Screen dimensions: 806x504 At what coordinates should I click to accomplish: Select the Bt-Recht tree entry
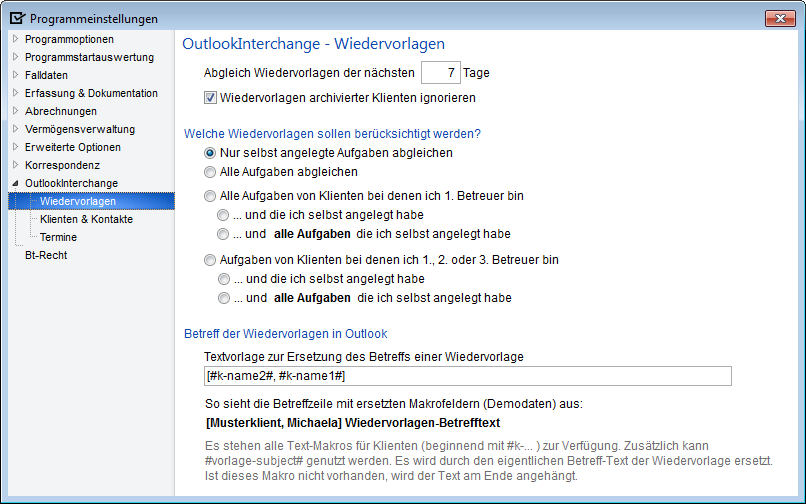click(46, 255)
